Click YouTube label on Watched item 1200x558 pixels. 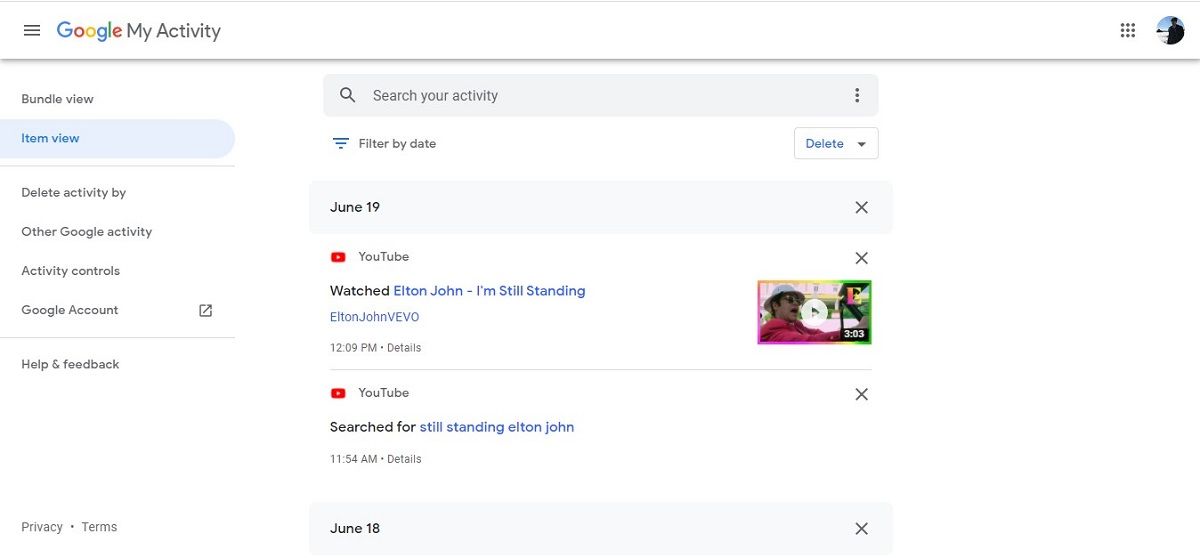click(x=384, y=257)
